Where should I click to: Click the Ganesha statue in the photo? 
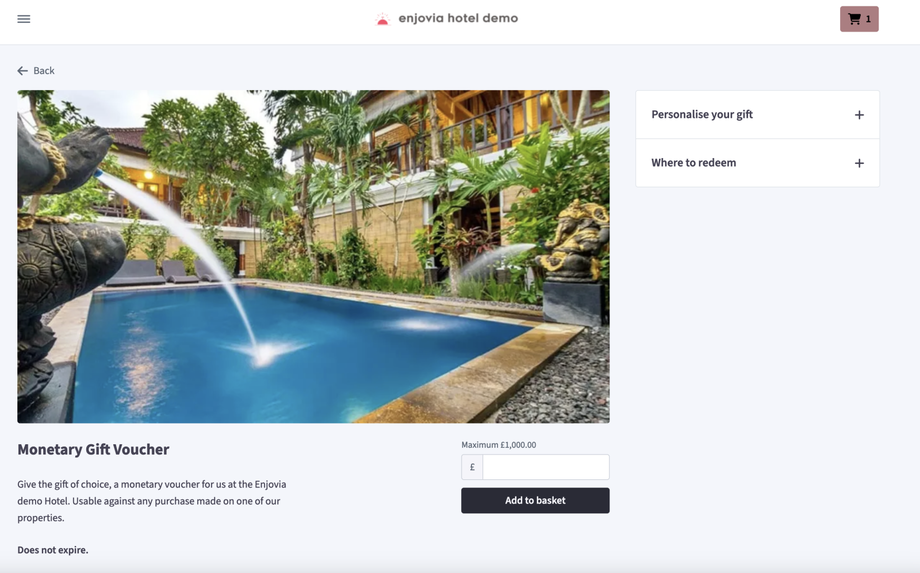(575, 240)
